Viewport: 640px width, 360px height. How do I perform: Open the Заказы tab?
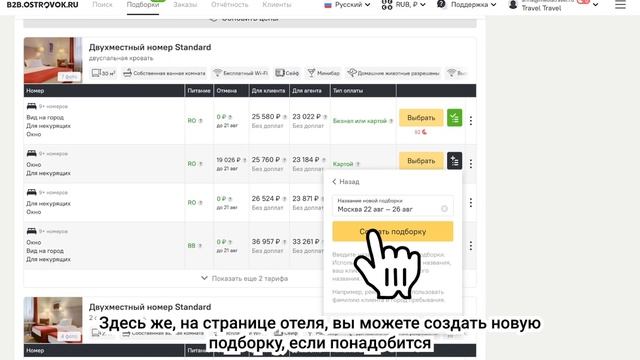coord(185,4)
